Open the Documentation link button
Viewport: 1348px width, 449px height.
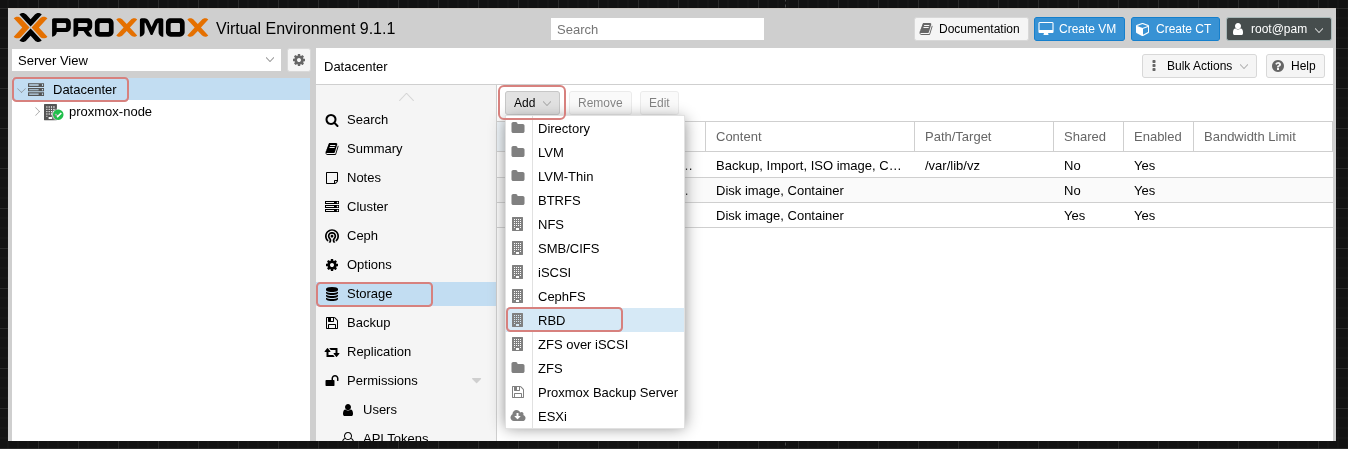pos(971,29)
